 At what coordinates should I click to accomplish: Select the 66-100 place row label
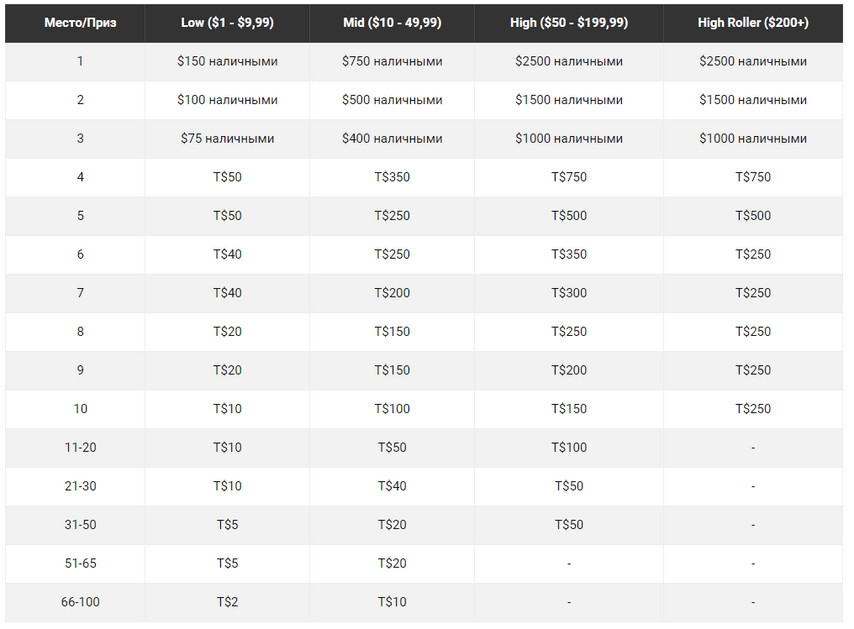pyautogui.click(x=80, y=602)
